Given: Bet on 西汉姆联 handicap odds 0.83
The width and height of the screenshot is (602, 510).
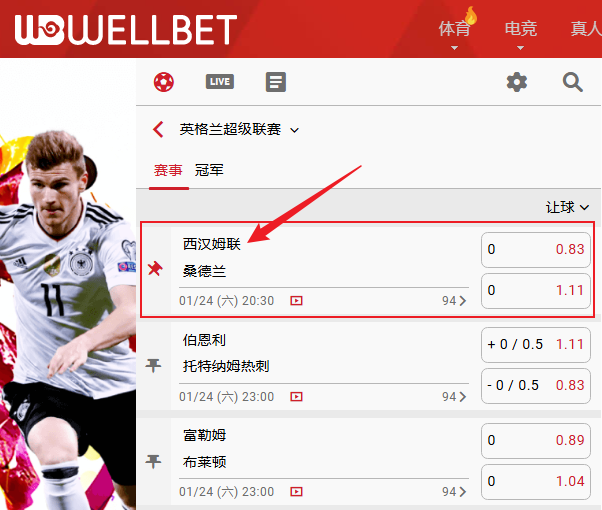Looking at the screenshot, I should [536, 250].
